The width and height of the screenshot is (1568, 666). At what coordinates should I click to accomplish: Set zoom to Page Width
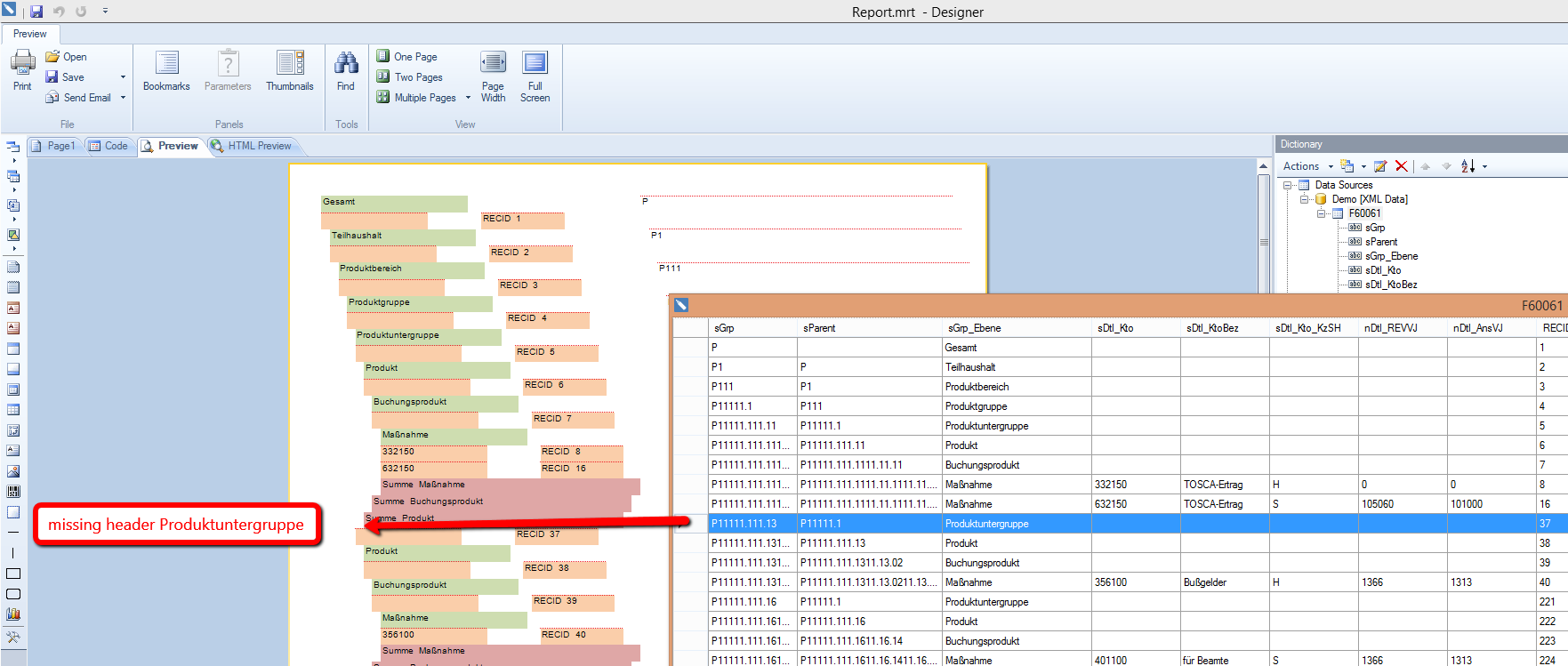493,76
